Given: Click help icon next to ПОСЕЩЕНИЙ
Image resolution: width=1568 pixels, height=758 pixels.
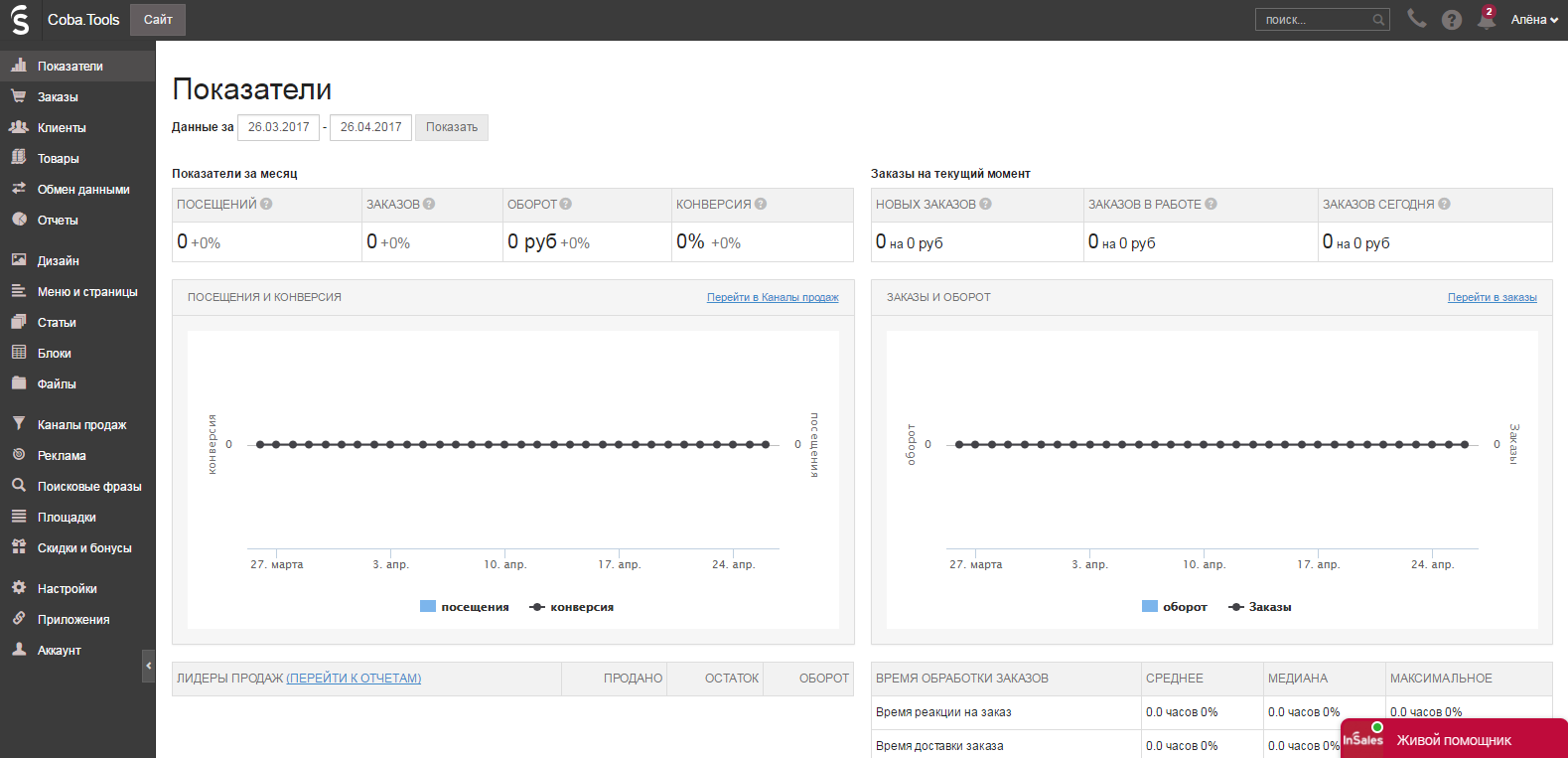Looking at the screenshot, I should point(266,204).
